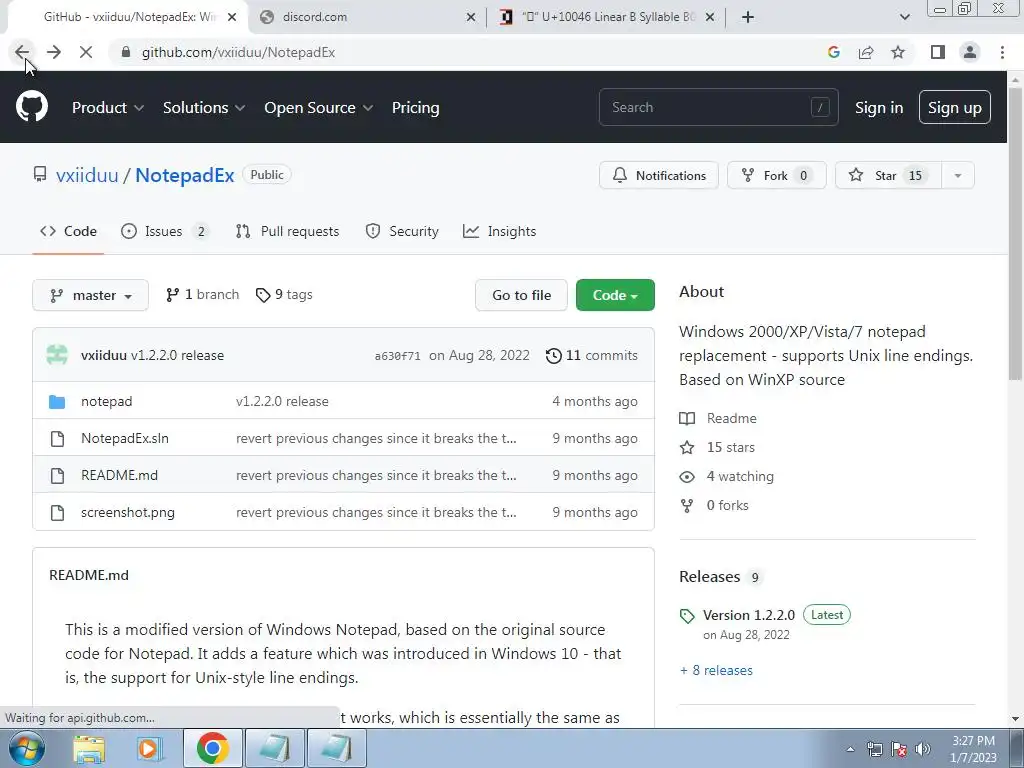Click the Notifications button
1024x768 pixels.
659,175
